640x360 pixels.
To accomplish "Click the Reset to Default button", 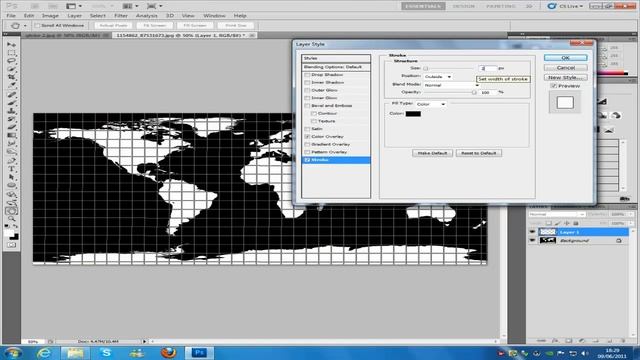I will [x=479, y=153].
